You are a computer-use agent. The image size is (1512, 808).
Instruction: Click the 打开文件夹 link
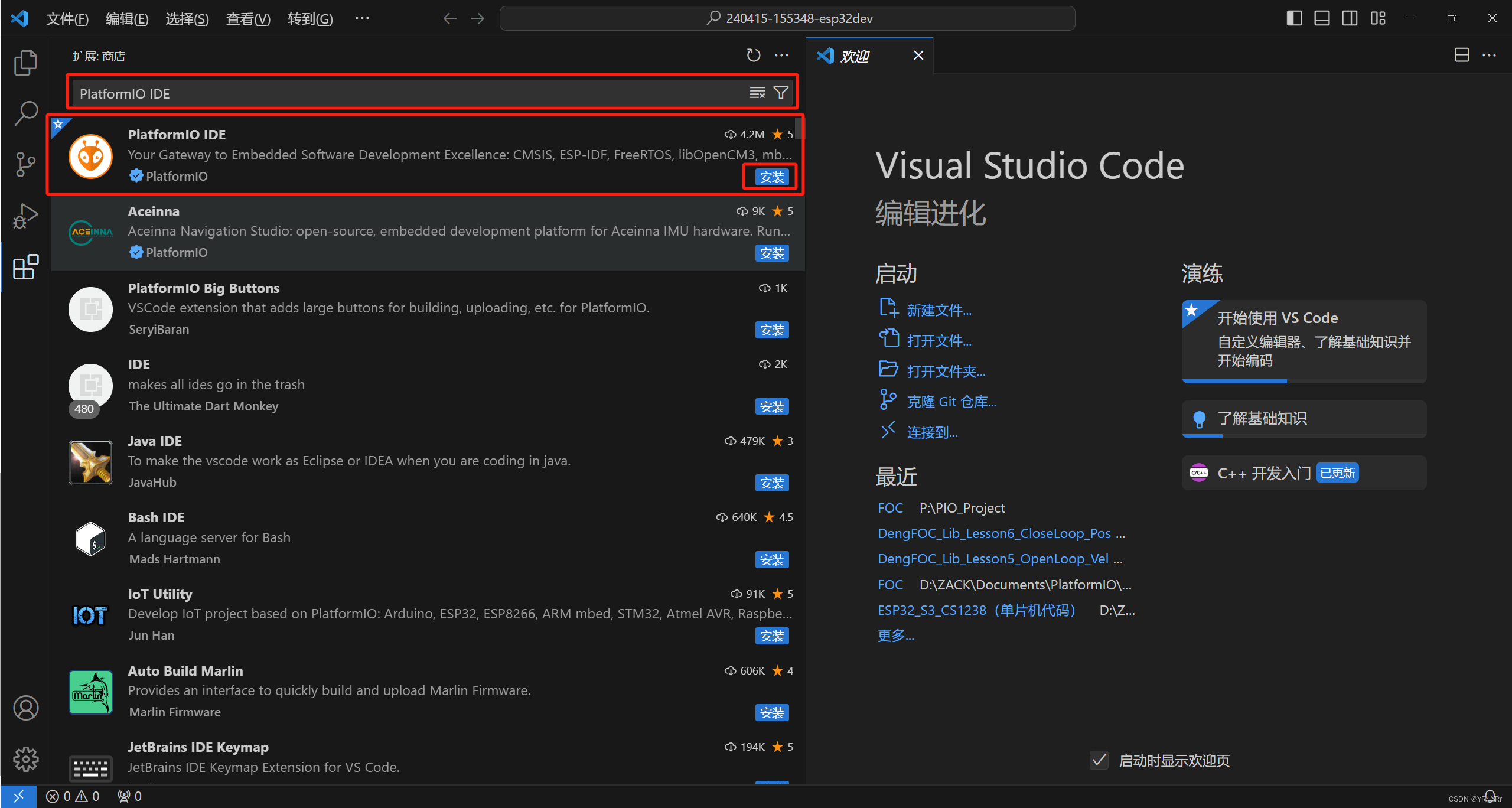coord(946,372)
